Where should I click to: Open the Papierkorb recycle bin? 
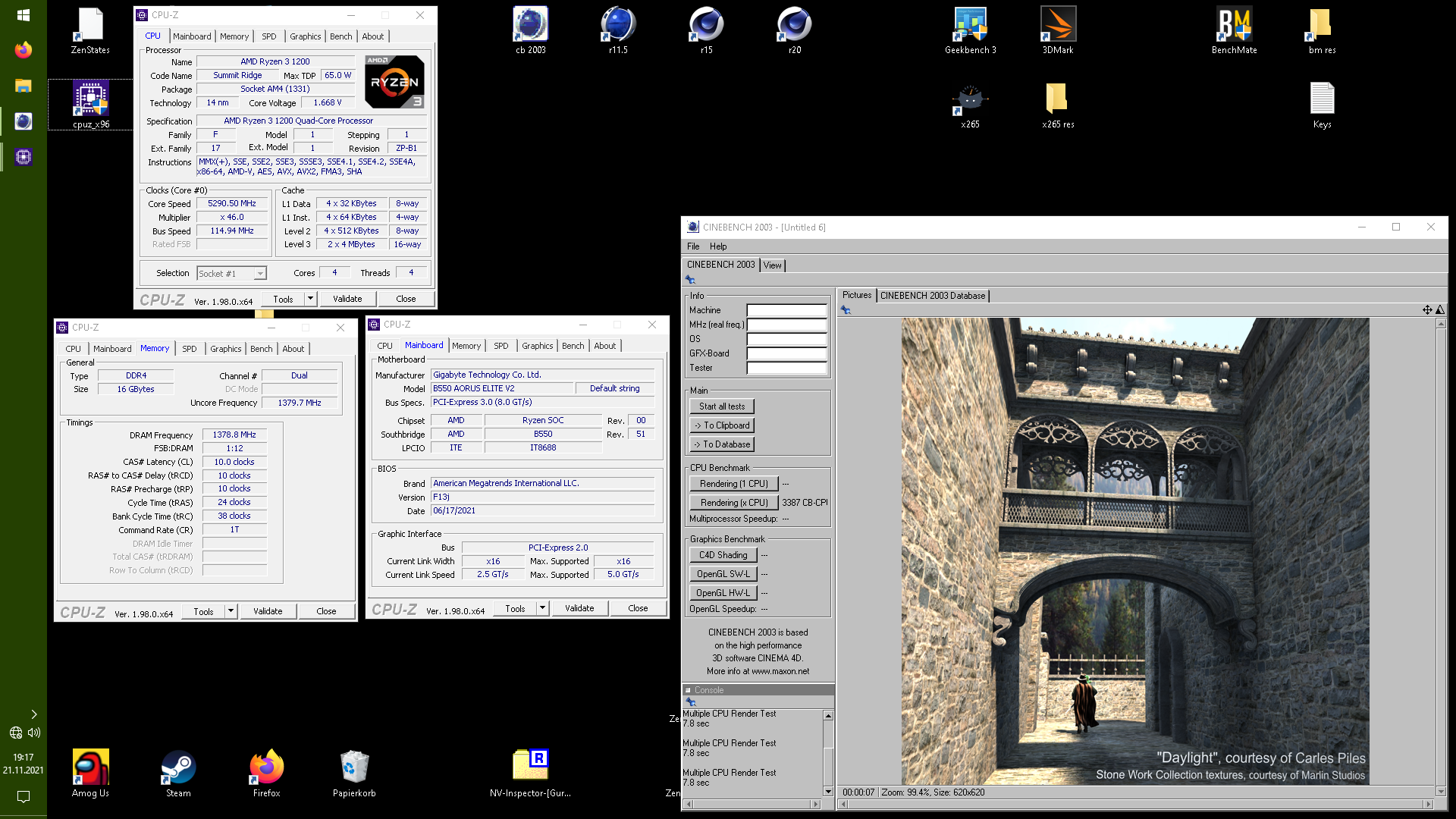354,773
